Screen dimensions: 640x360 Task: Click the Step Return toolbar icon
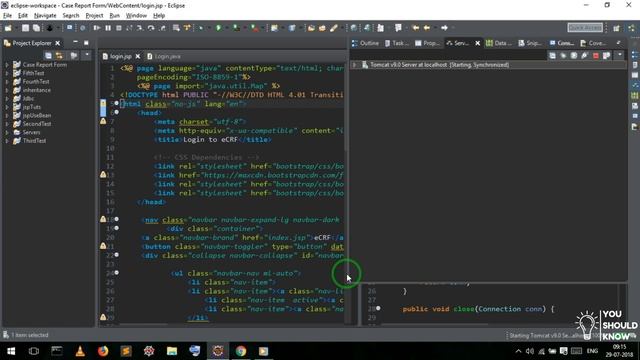[x=162, y=28]
